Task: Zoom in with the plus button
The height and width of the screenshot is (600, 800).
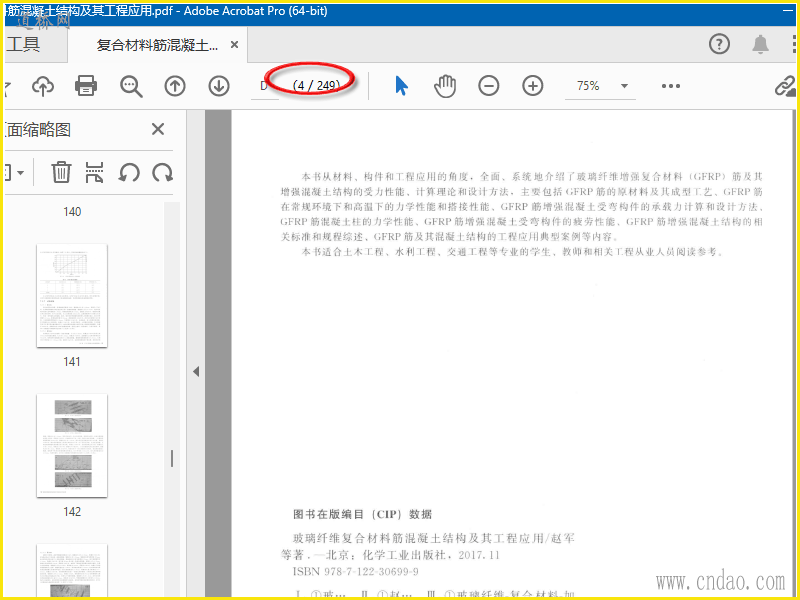Action: (533, 86)
